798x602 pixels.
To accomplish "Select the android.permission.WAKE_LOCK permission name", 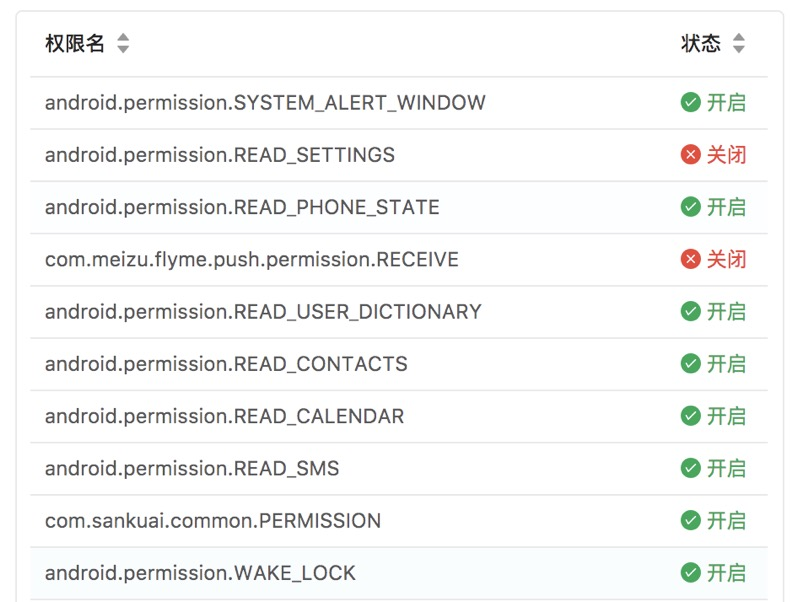I will tap(200, 573).
